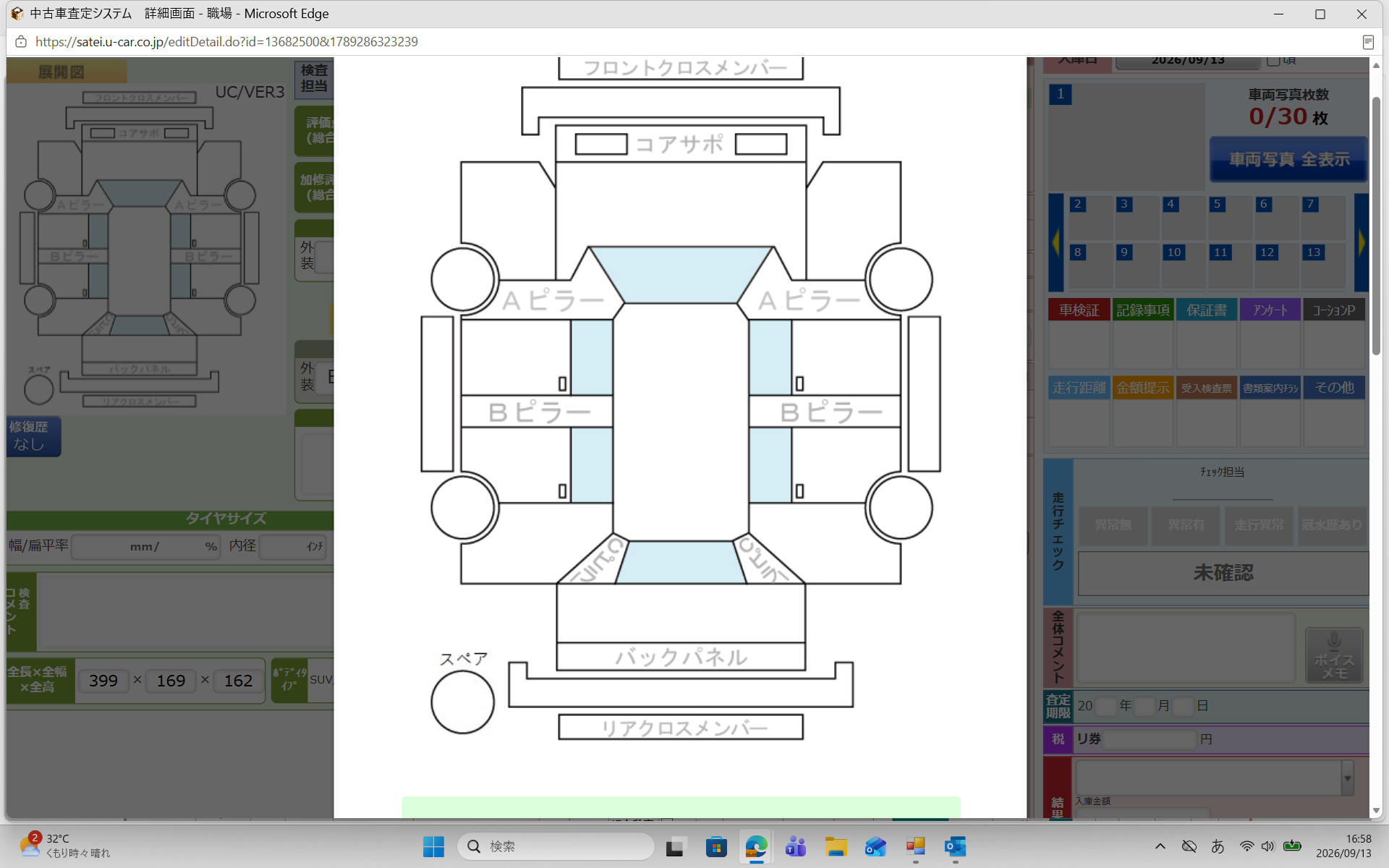The height and width of the screenshot is (868, 1389).
Task: Click the page vertical scrollbar thumb
Action: (1376, 224)
